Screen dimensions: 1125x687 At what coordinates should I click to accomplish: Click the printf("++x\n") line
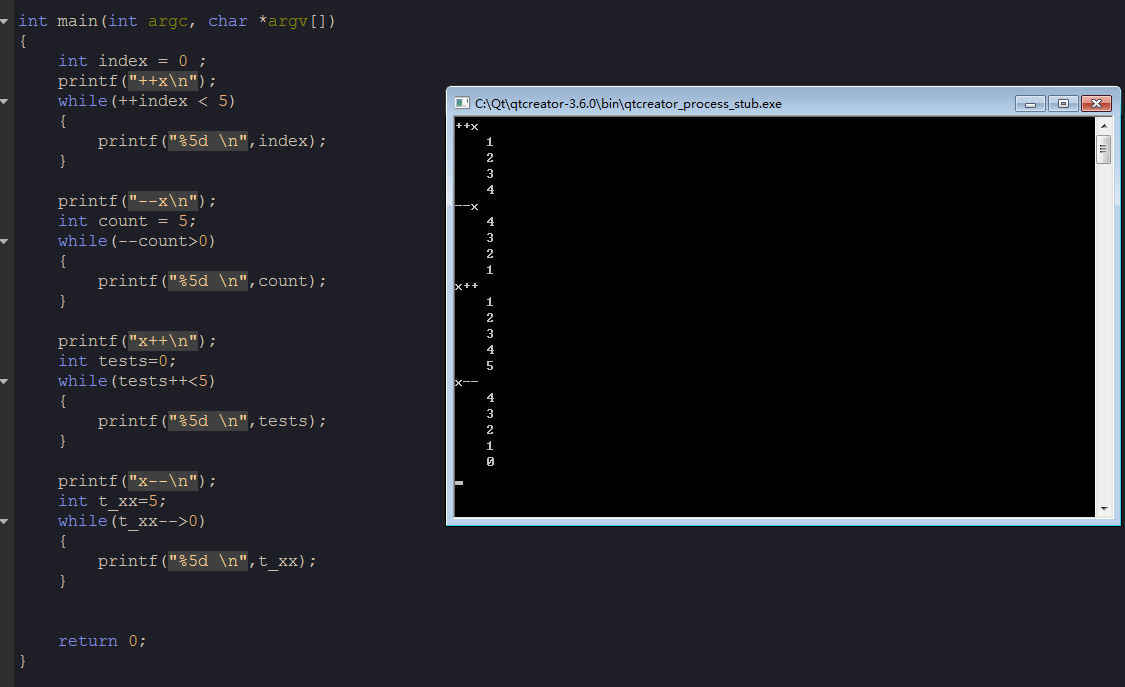click(x=136, y=81)
